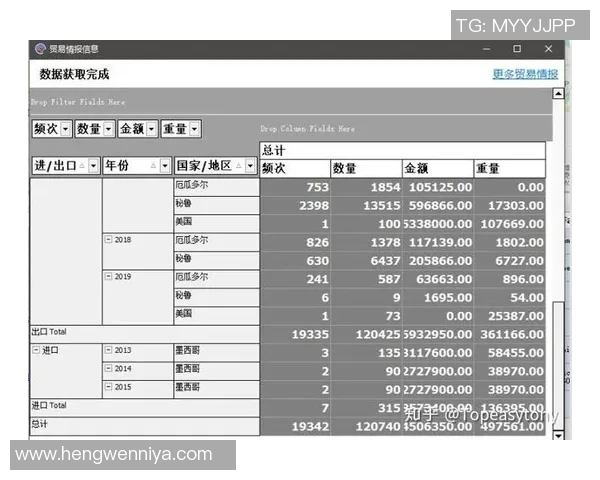Open the 进/出口 row field filter dropdown
This screenshot has height=480, width=600.
(93, 166)
